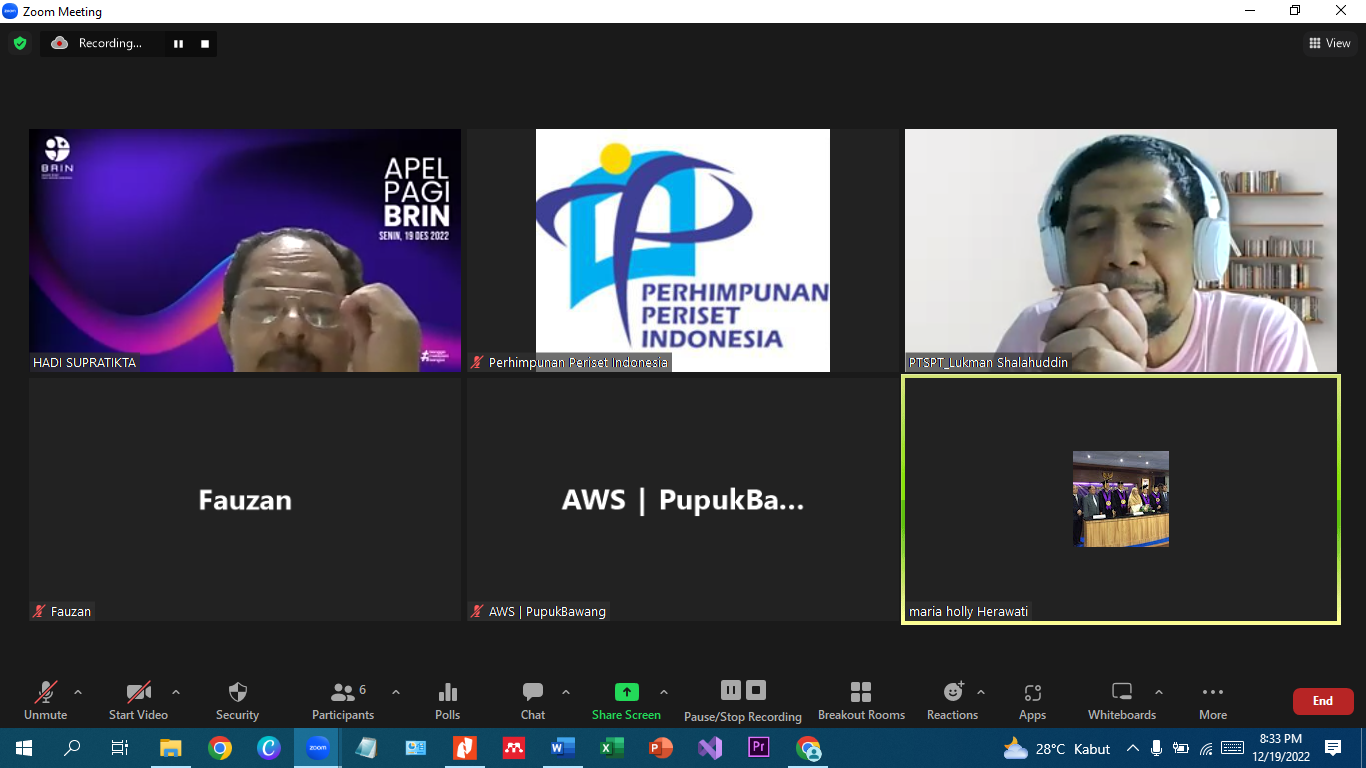Pause recording from the bottom toolbar
Viewport: 1366px width, 768px height.
[731, 690]
